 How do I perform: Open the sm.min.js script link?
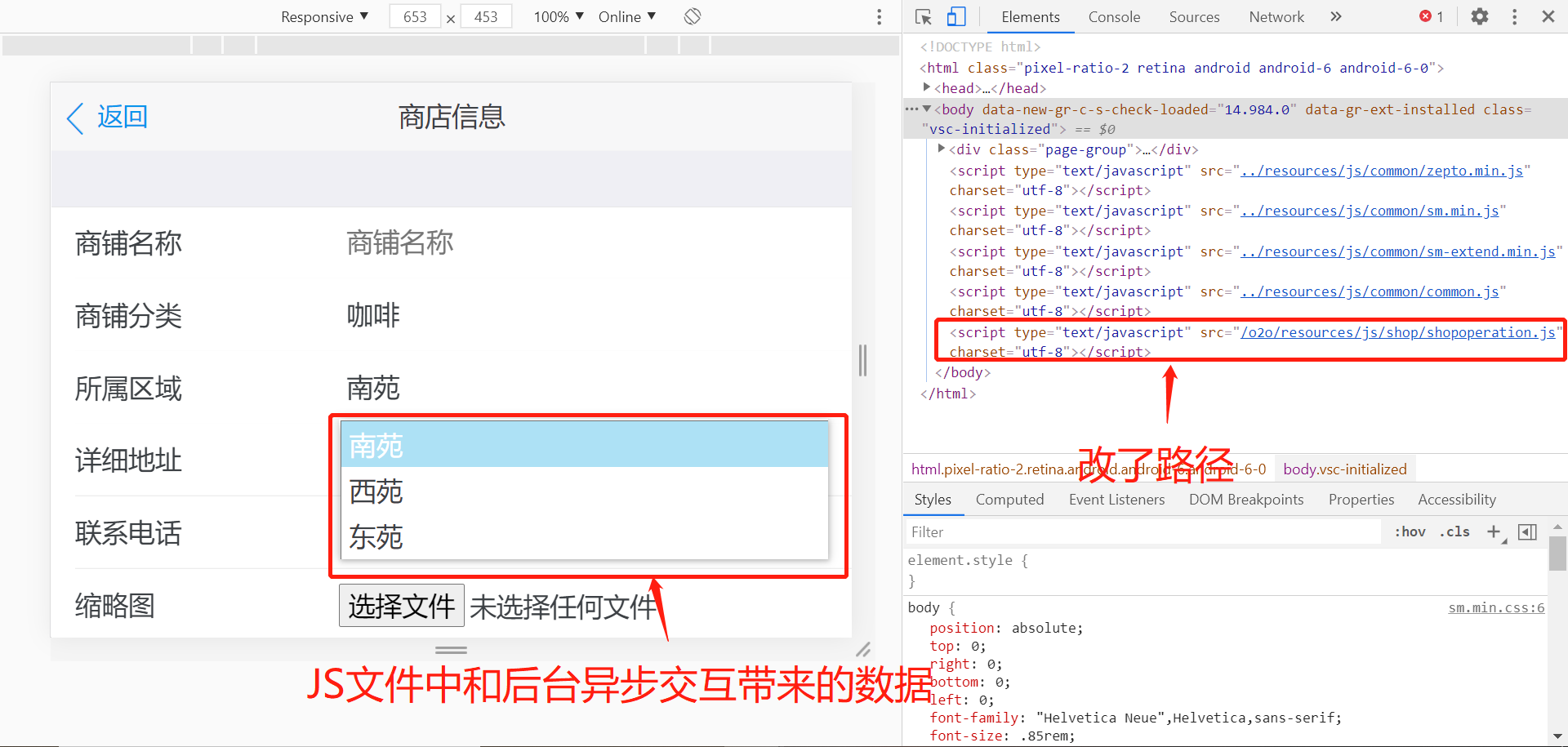click(x=1370, y=211)
